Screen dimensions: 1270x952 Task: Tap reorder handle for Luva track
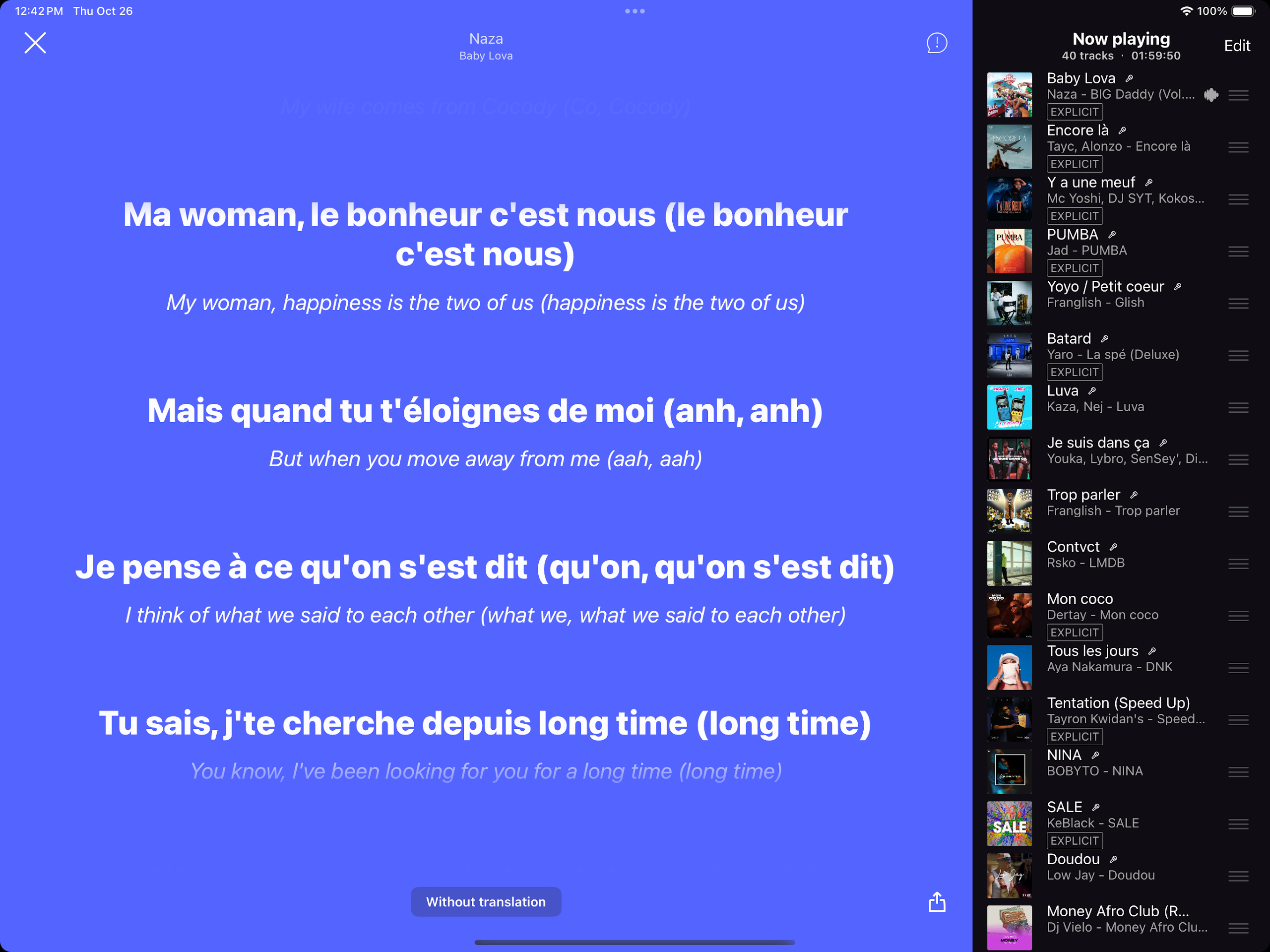[1238, 408]
